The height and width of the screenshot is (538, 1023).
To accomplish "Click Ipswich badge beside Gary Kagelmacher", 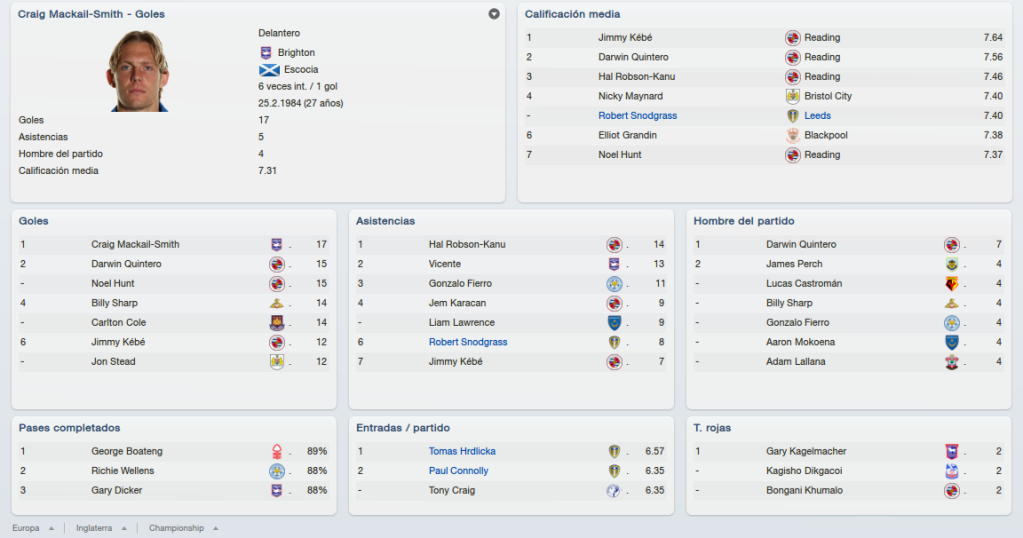I will [x=952, y=451].
